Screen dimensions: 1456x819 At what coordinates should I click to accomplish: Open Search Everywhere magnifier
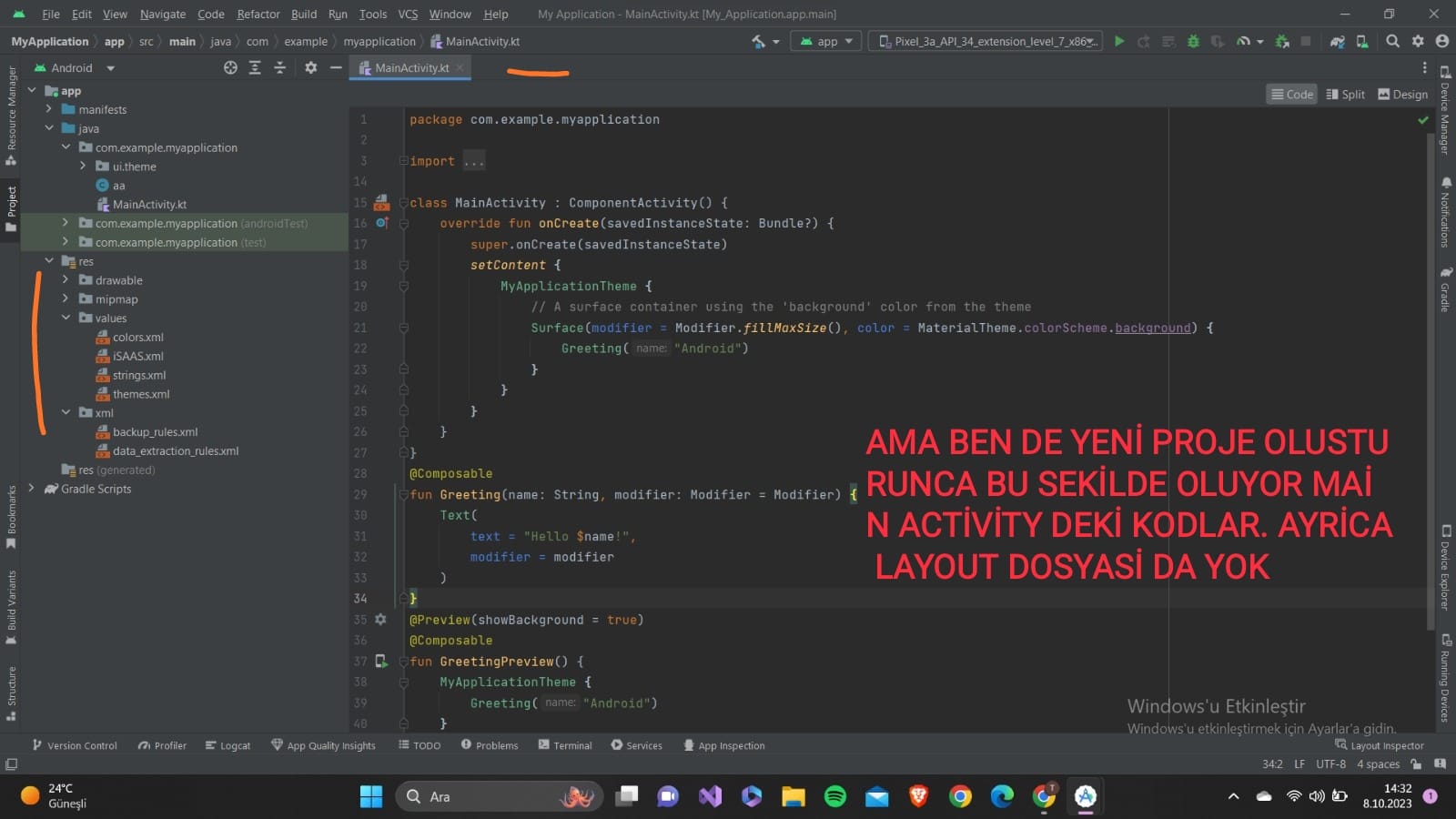tap(1392, 41)
